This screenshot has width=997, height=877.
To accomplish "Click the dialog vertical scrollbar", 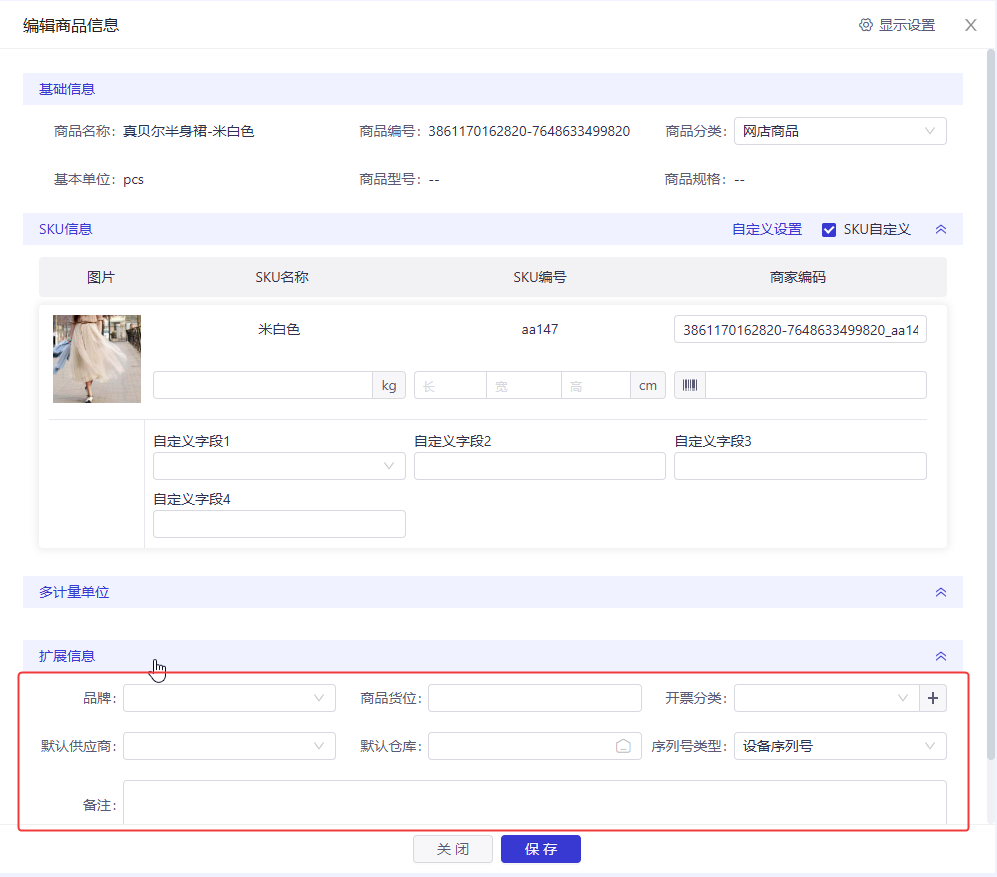I will tap(991, 404).
